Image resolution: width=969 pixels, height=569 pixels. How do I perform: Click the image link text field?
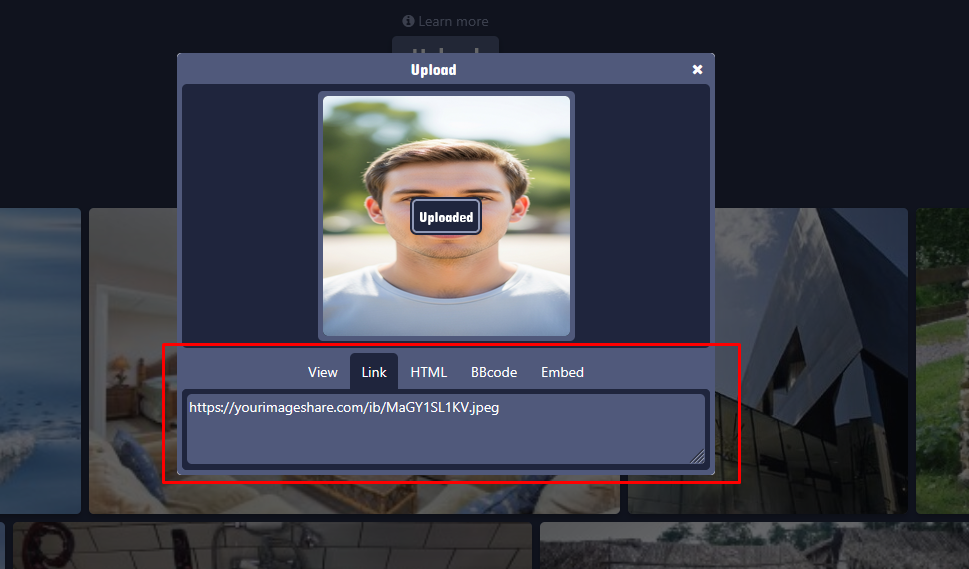pyautogui.click(x=446, y=429)
